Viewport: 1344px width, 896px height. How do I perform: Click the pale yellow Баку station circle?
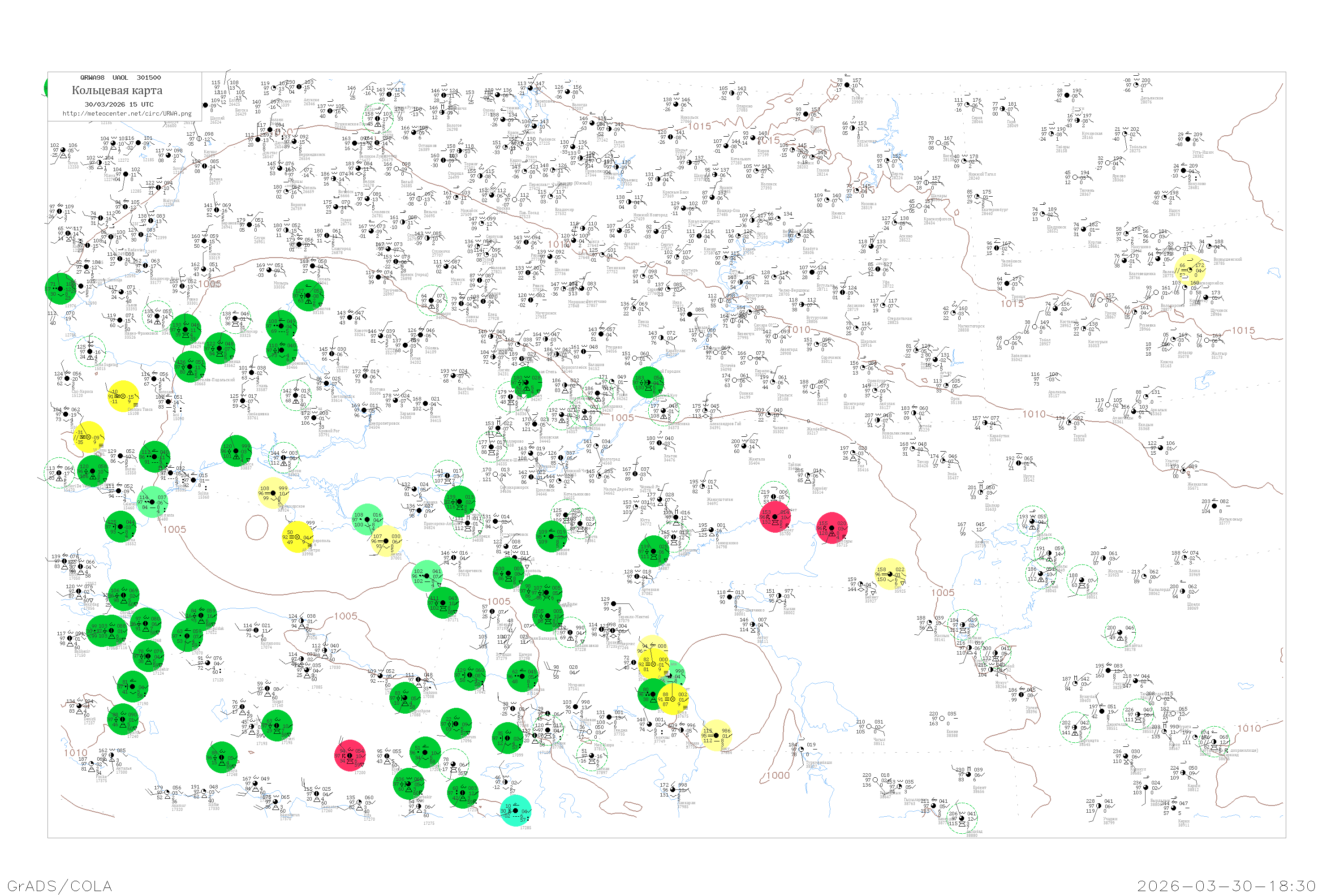(715, 736)
